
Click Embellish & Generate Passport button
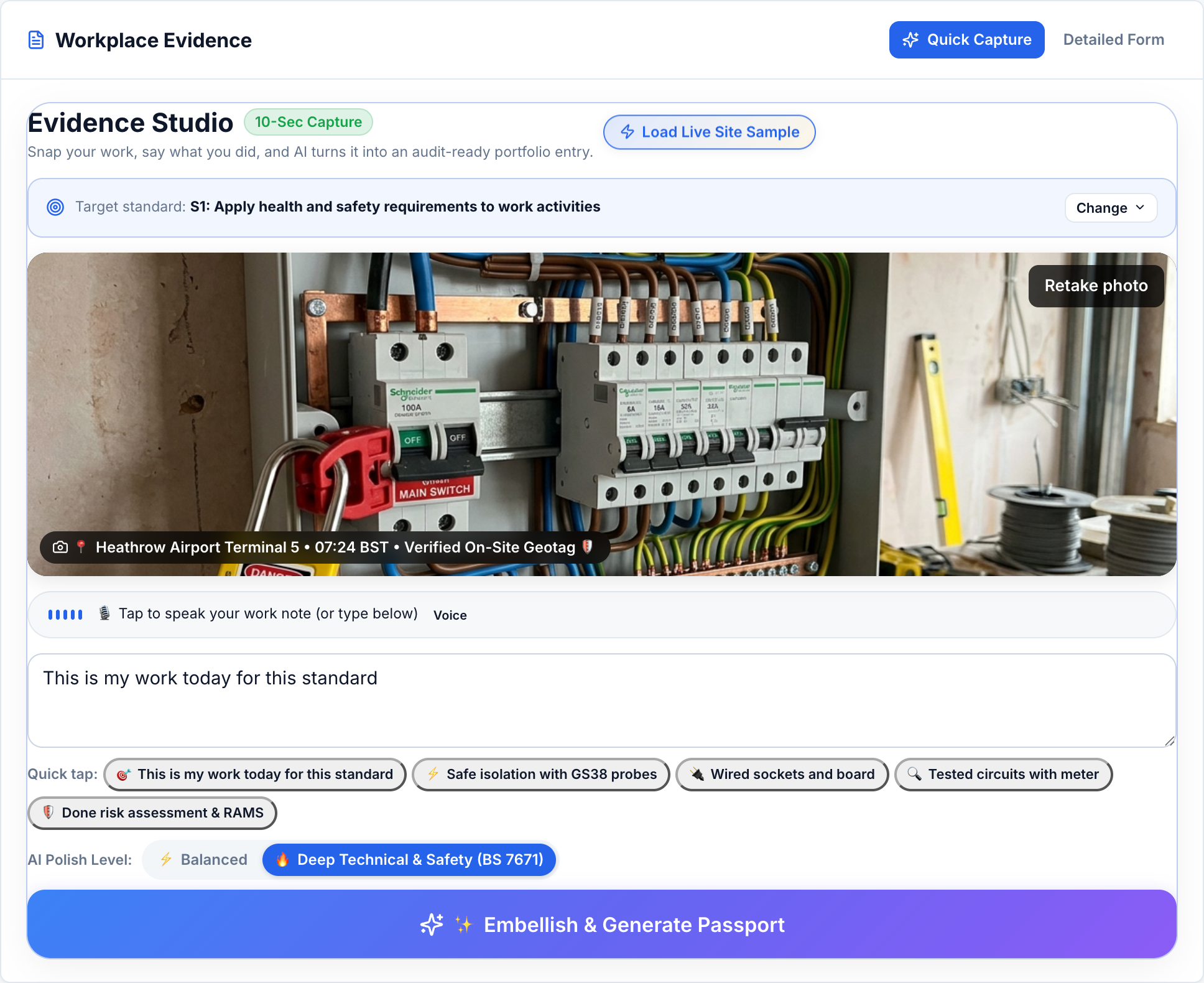[601, 924]
